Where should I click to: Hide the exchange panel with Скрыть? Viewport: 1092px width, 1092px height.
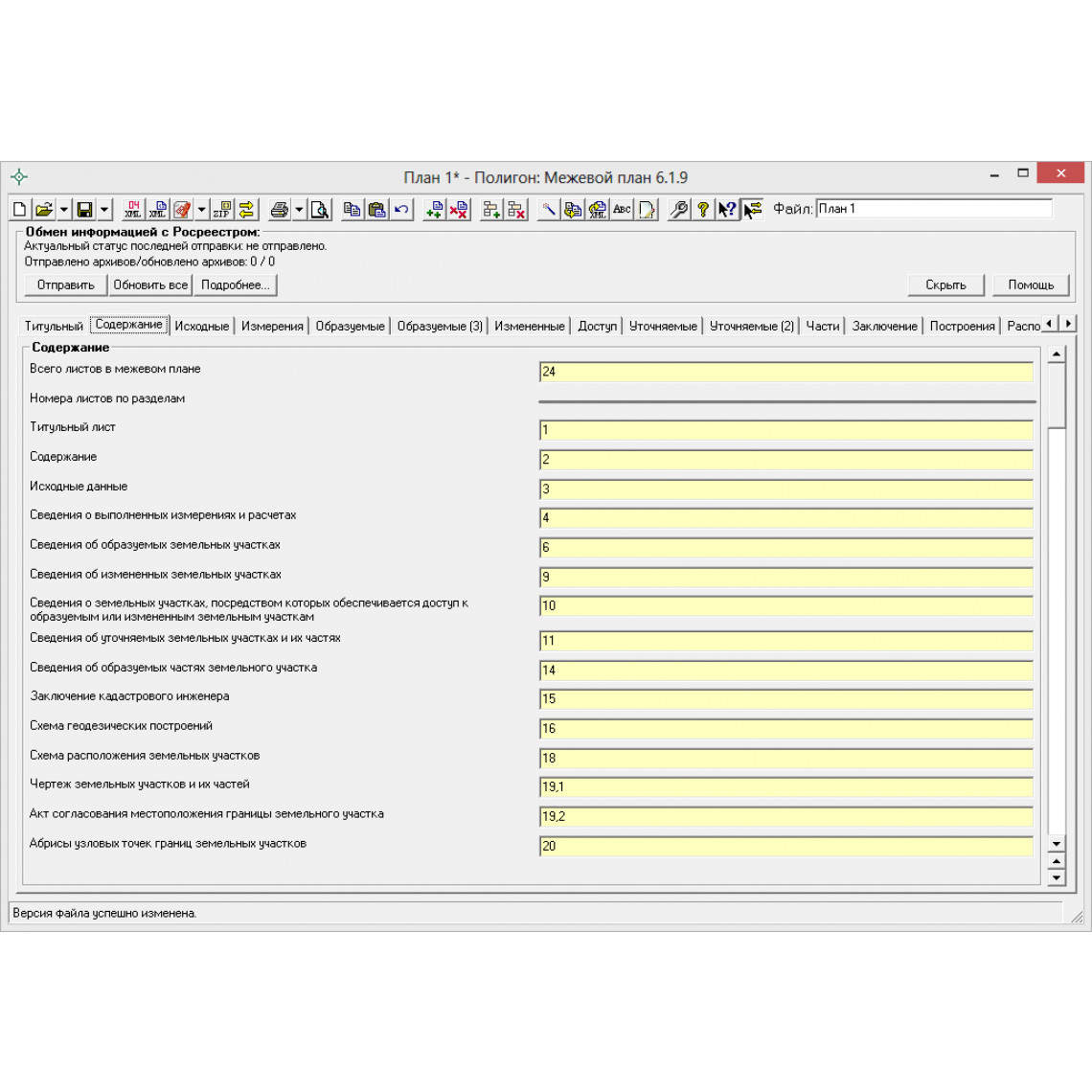(x=945, y=284)
